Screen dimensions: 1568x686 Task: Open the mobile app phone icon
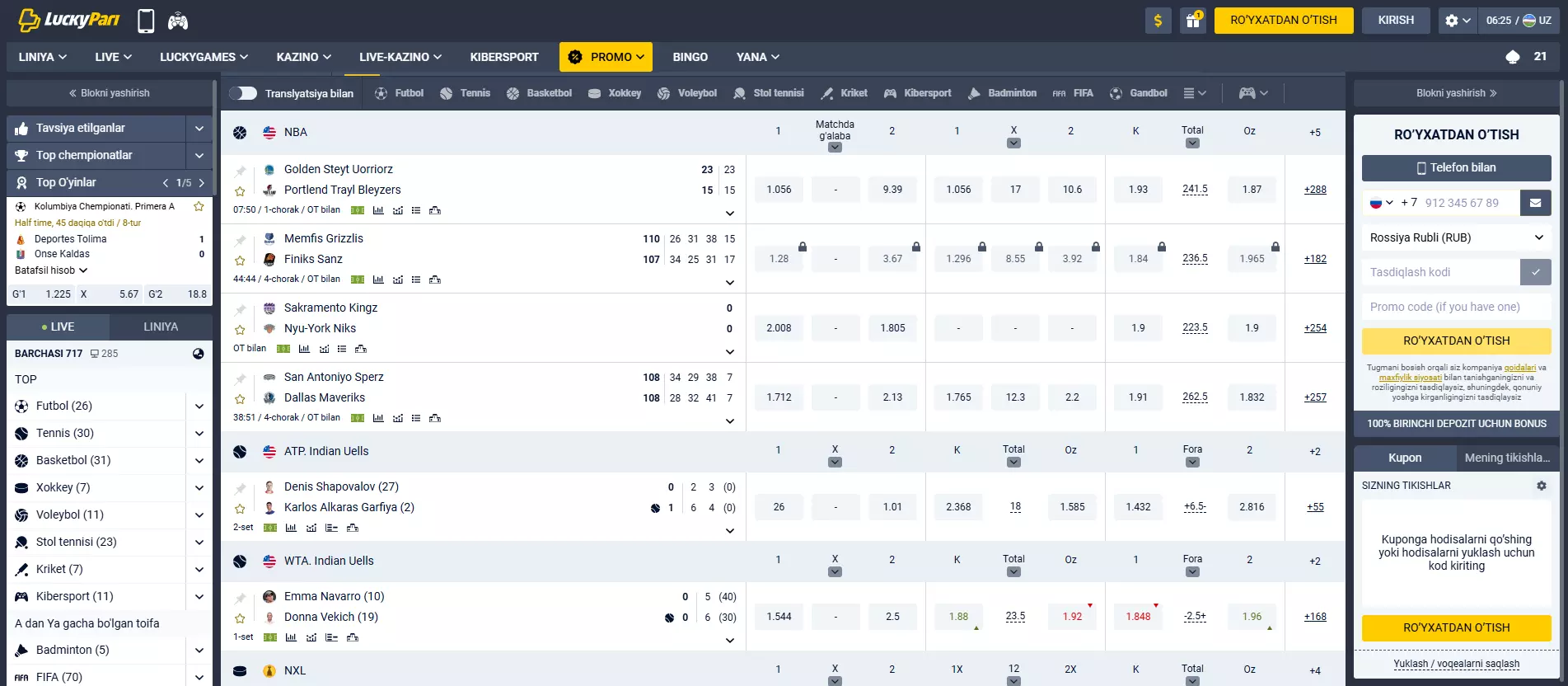[146, 21]
